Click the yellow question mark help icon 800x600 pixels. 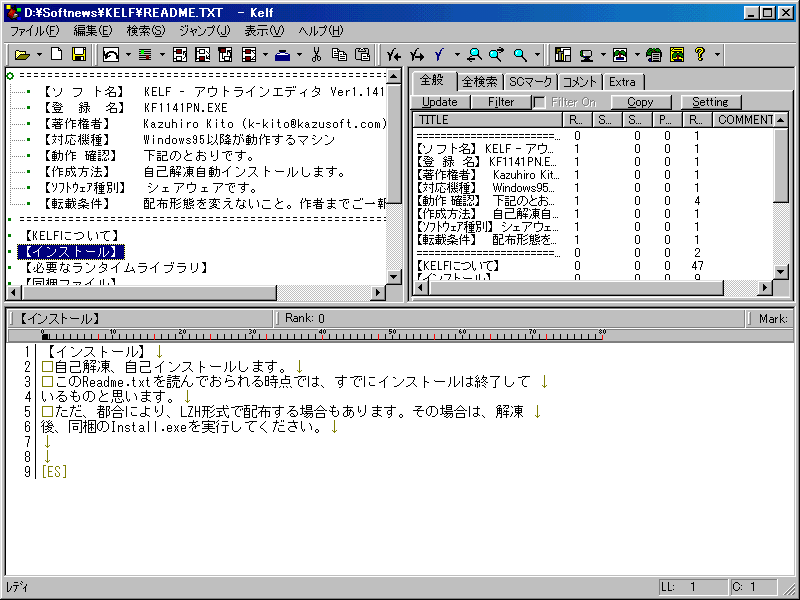(700, 55)
